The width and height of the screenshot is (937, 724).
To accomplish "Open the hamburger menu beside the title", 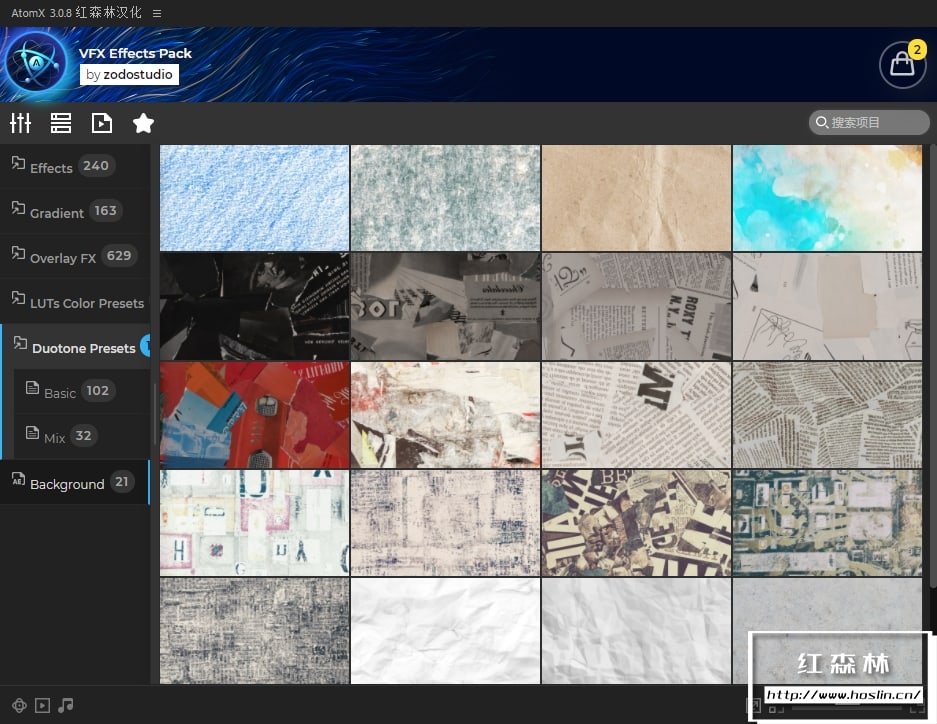I will [x=157, y=13].
